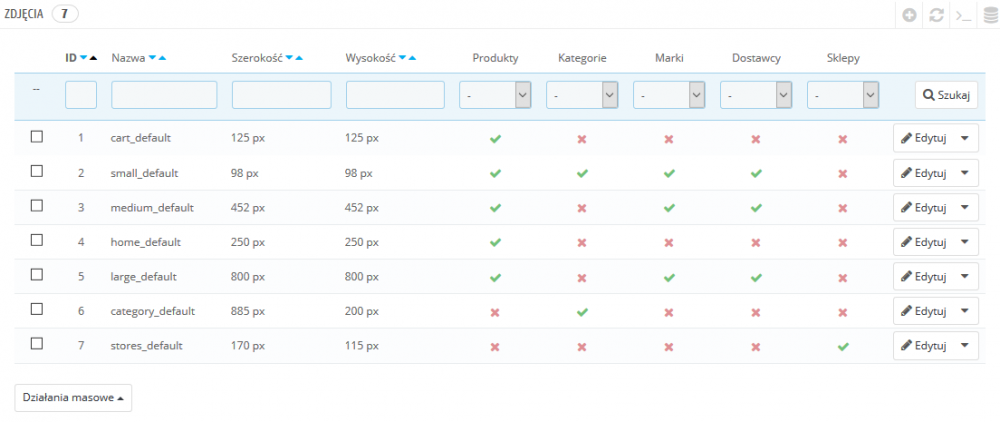
Task: Open the Dostawcy filter dropdown
Action: click(756, 95)
